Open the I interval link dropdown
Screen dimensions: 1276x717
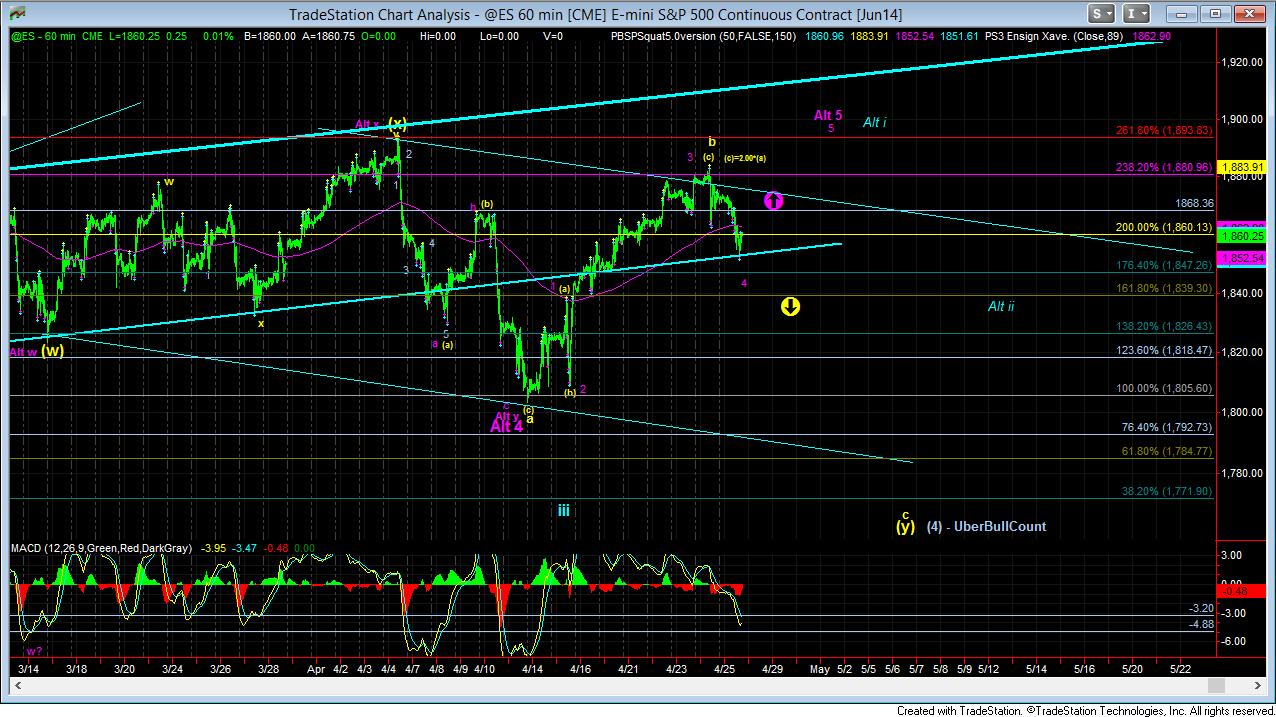tap(1135, 14)
